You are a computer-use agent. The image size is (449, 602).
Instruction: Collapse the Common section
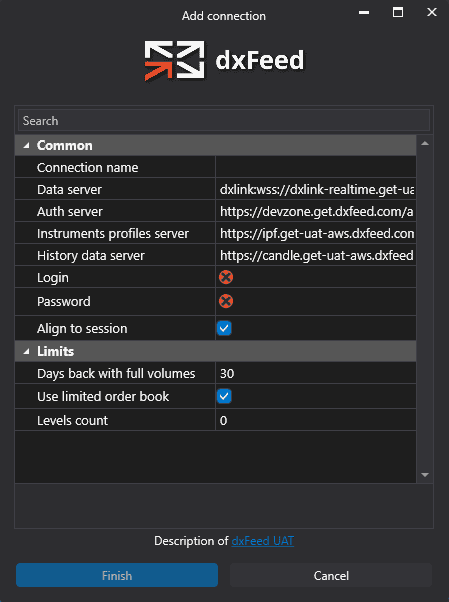click(x=26, y=146)
